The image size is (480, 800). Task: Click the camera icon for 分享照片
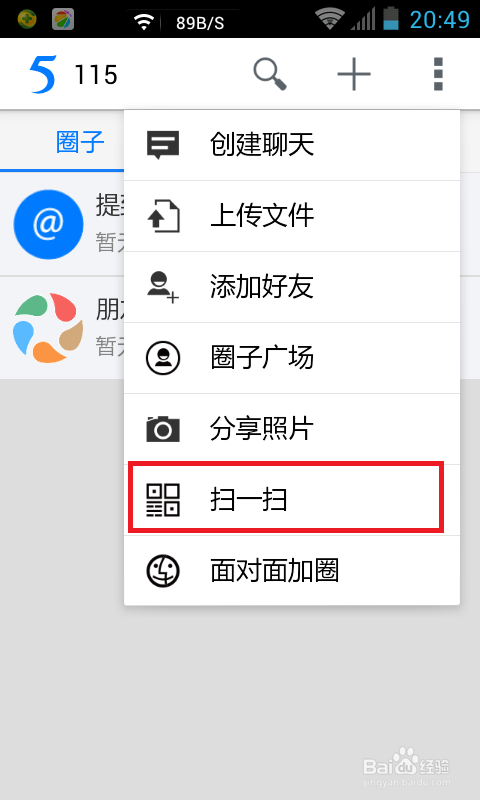[x=163, y=429]
